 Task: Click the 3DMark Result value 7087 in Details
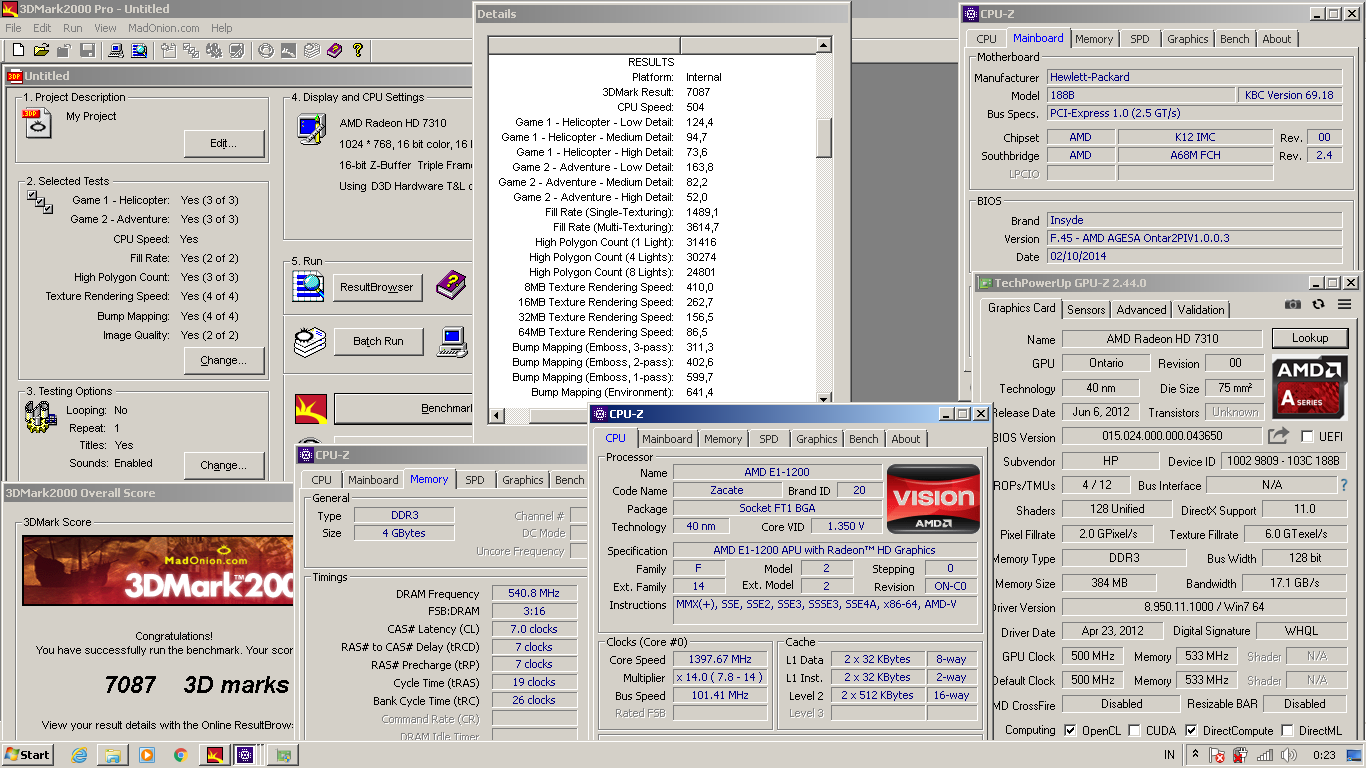pos(699,92)
